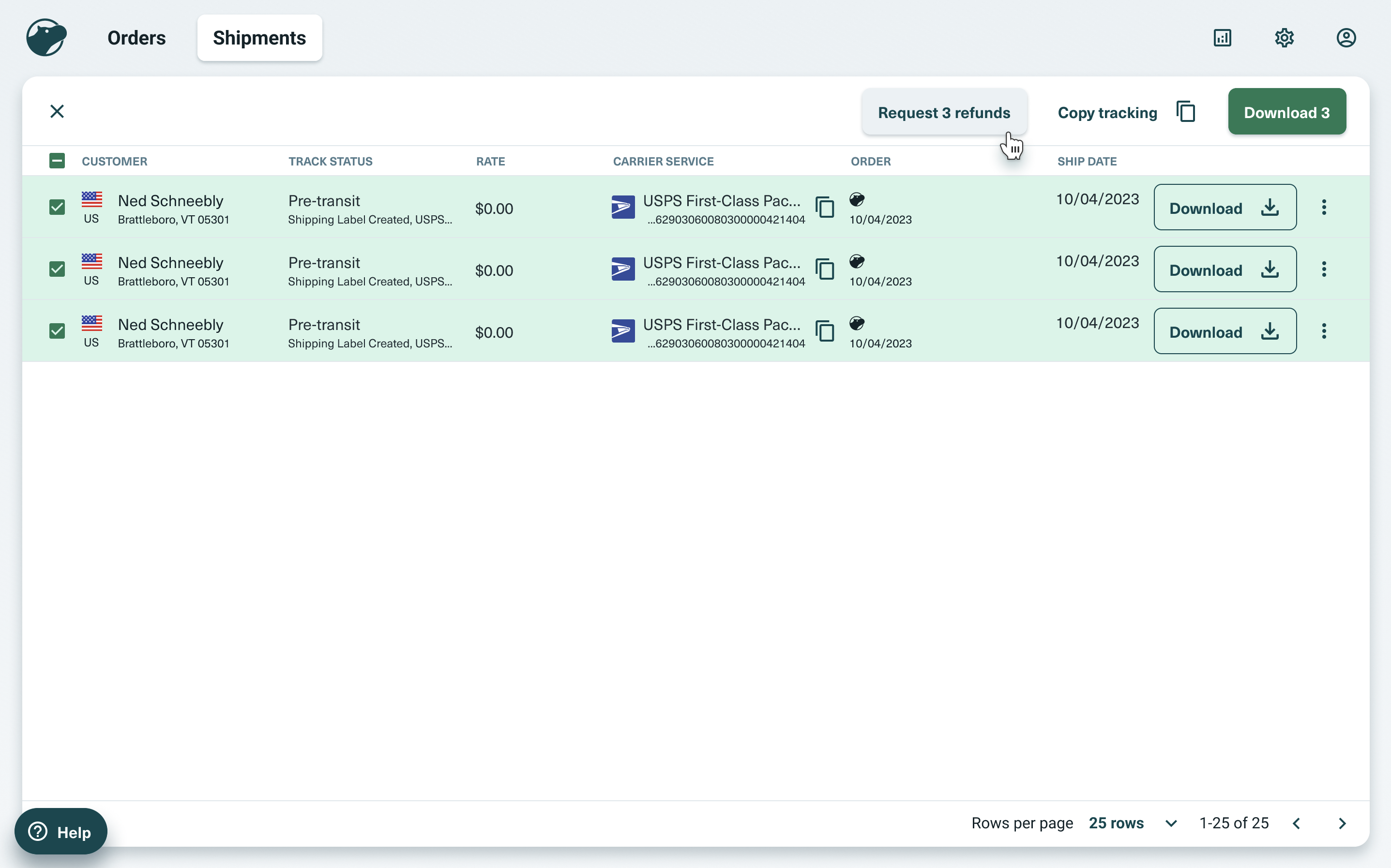Click the bear logo home icon
The image size is (1391, 868).
tap(46, 38)
